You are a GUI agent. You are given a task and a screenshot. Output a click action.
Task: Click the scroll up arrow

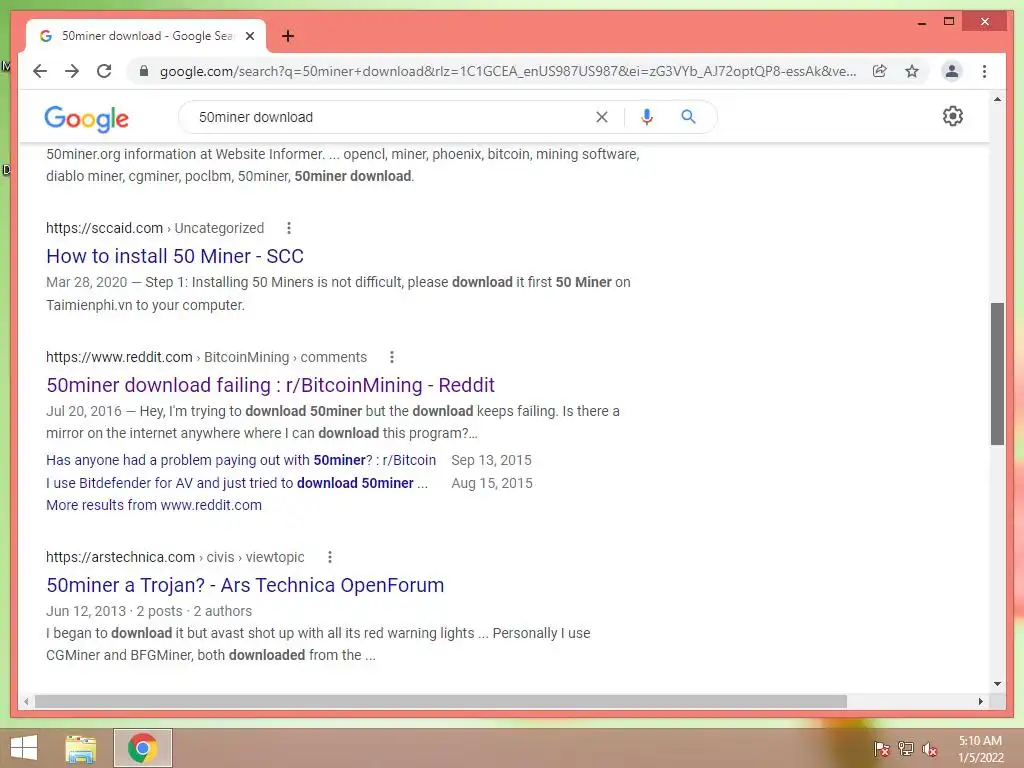click(997, 99)
